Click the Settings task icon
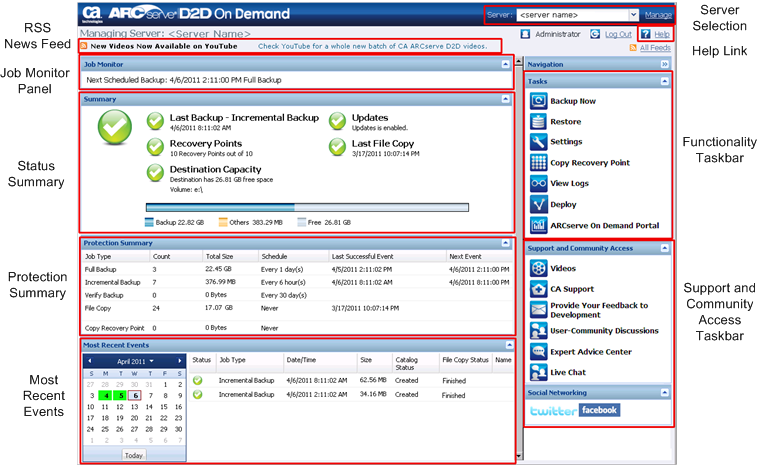Screen dimensions: 761x465 [538, 142]
